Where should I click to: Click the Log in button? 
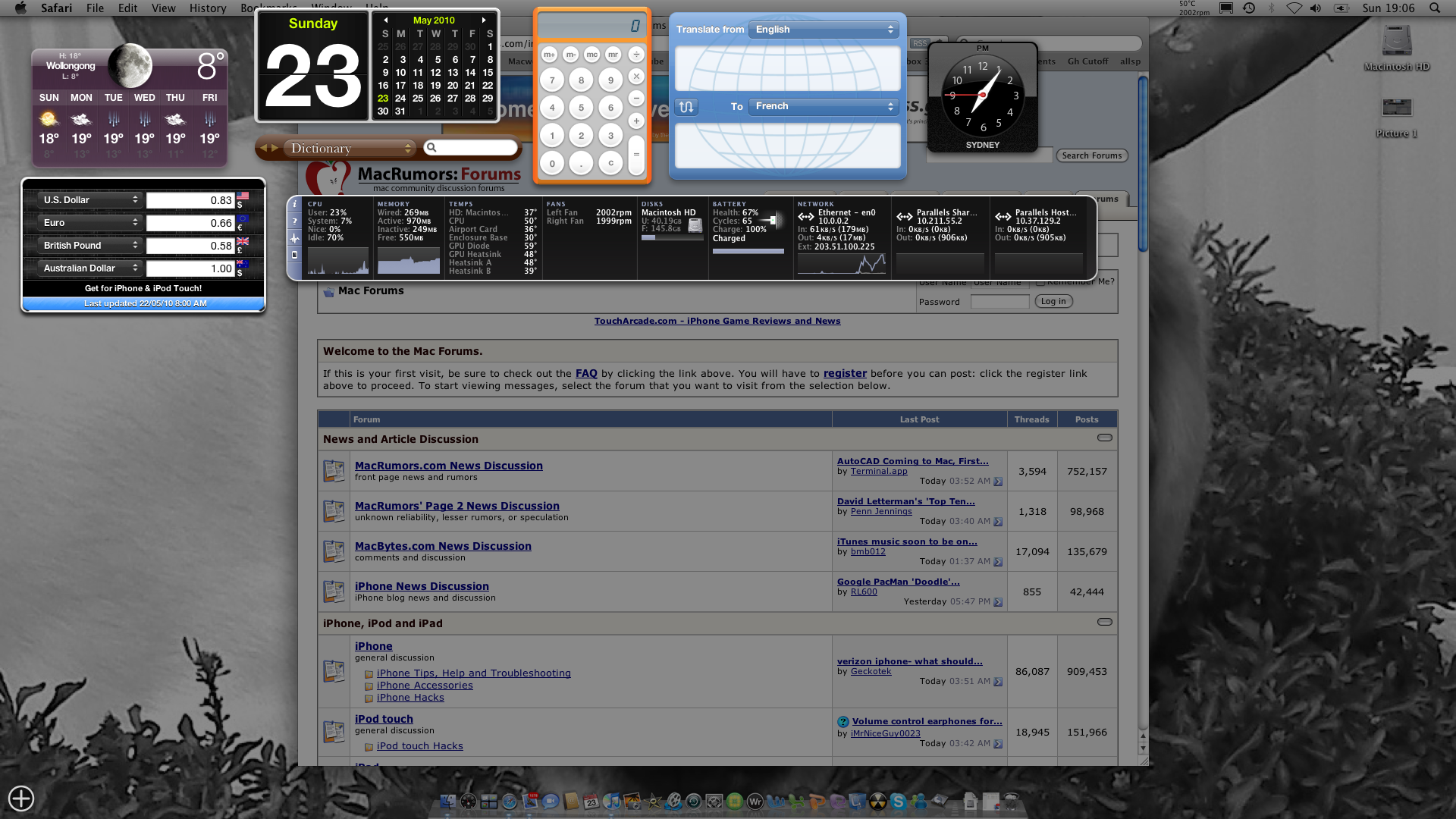click(1053, 301)
